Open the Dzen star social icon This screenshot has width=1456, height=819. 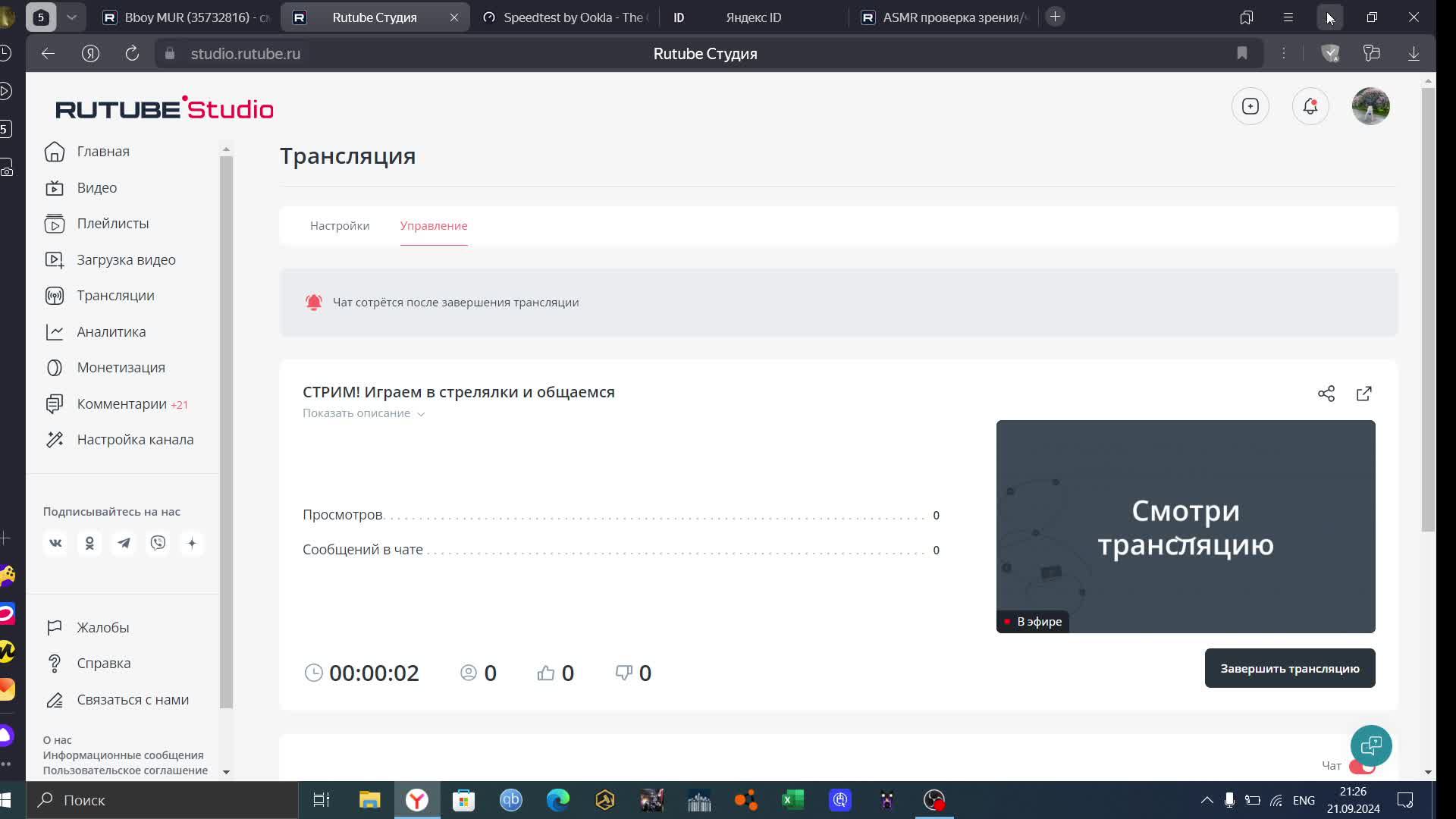click(192, 543)
